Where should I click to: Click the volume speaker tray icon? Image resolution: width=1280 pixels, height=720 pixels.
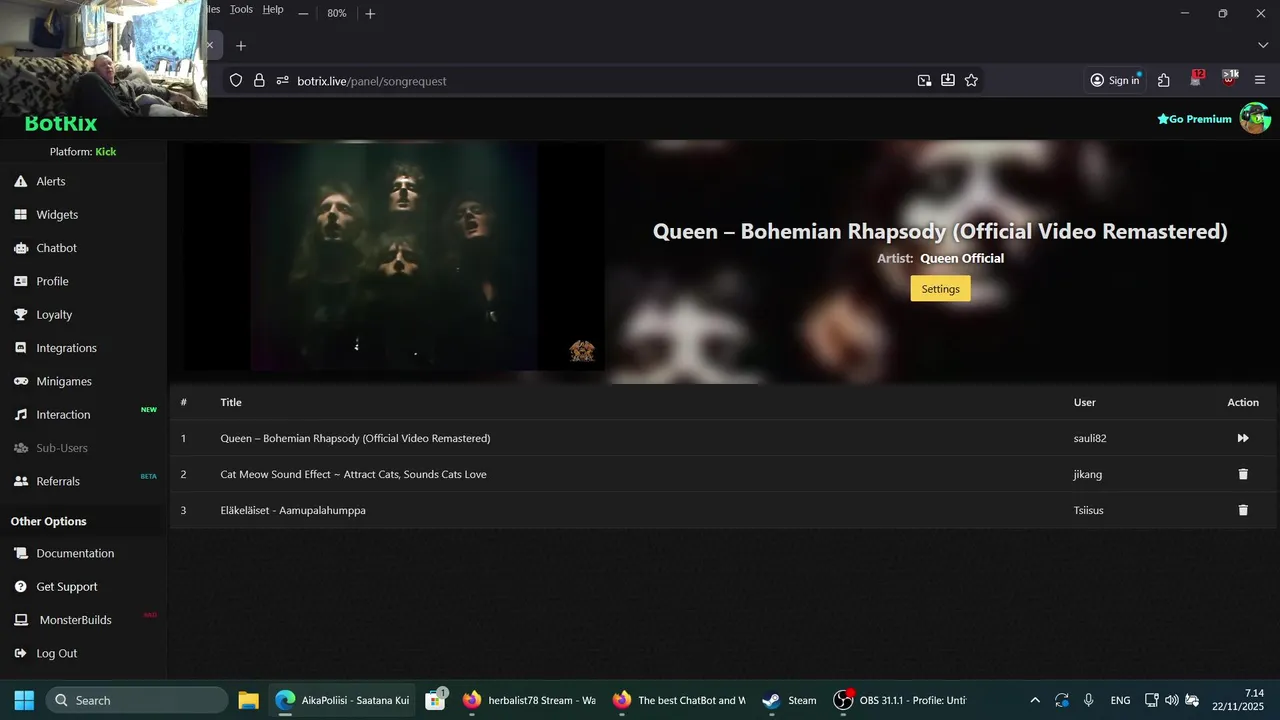tap(1171, 700)
